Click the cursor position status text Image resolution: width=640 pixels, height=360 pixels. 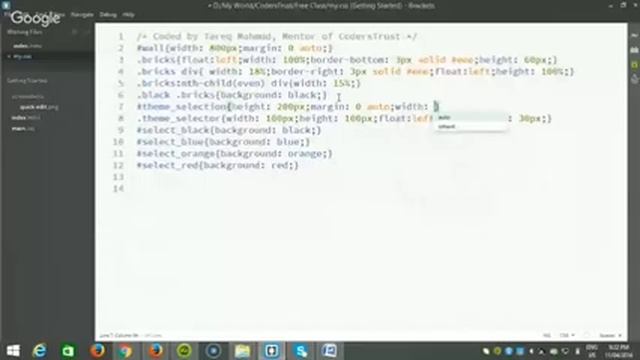(119, 336)
